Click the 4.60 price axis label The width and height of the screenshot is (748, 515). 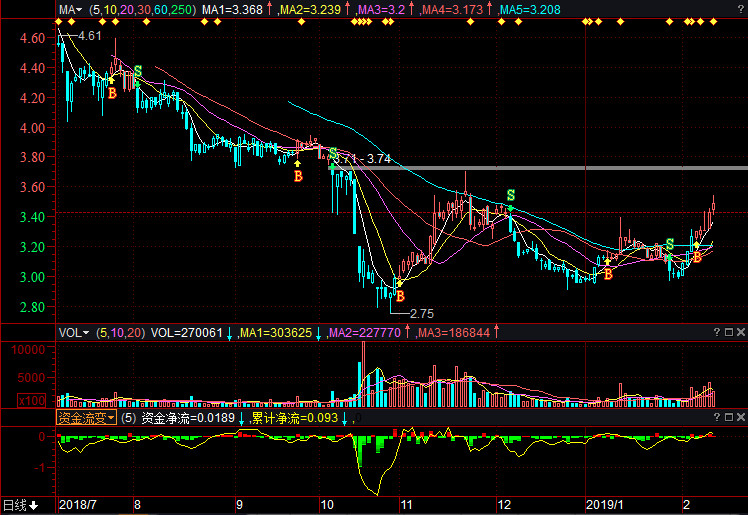click(32, 38)
